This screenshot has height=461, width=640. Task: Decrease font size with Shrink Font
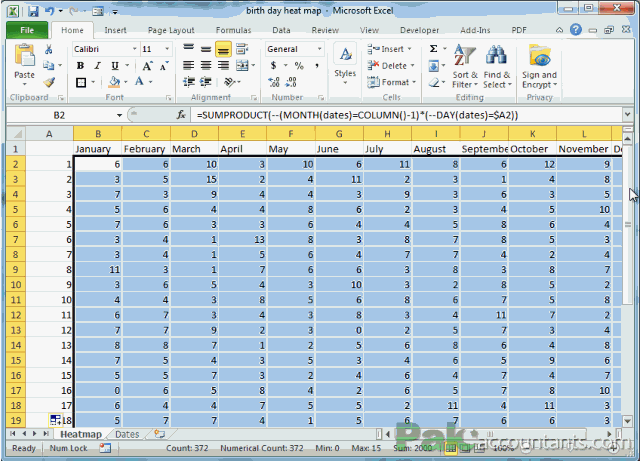[x=164, y=66]
